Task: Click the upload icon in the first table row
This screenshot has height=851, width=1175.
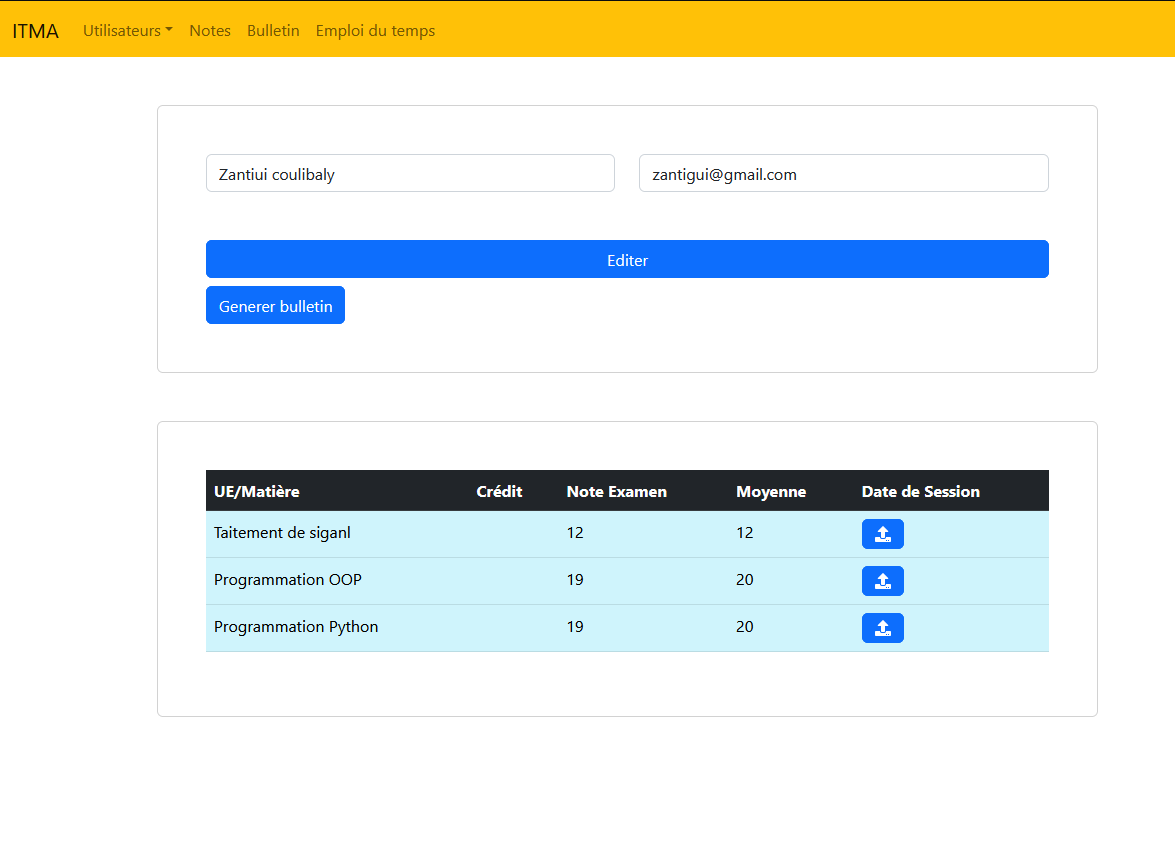Action: pos(882,533)
